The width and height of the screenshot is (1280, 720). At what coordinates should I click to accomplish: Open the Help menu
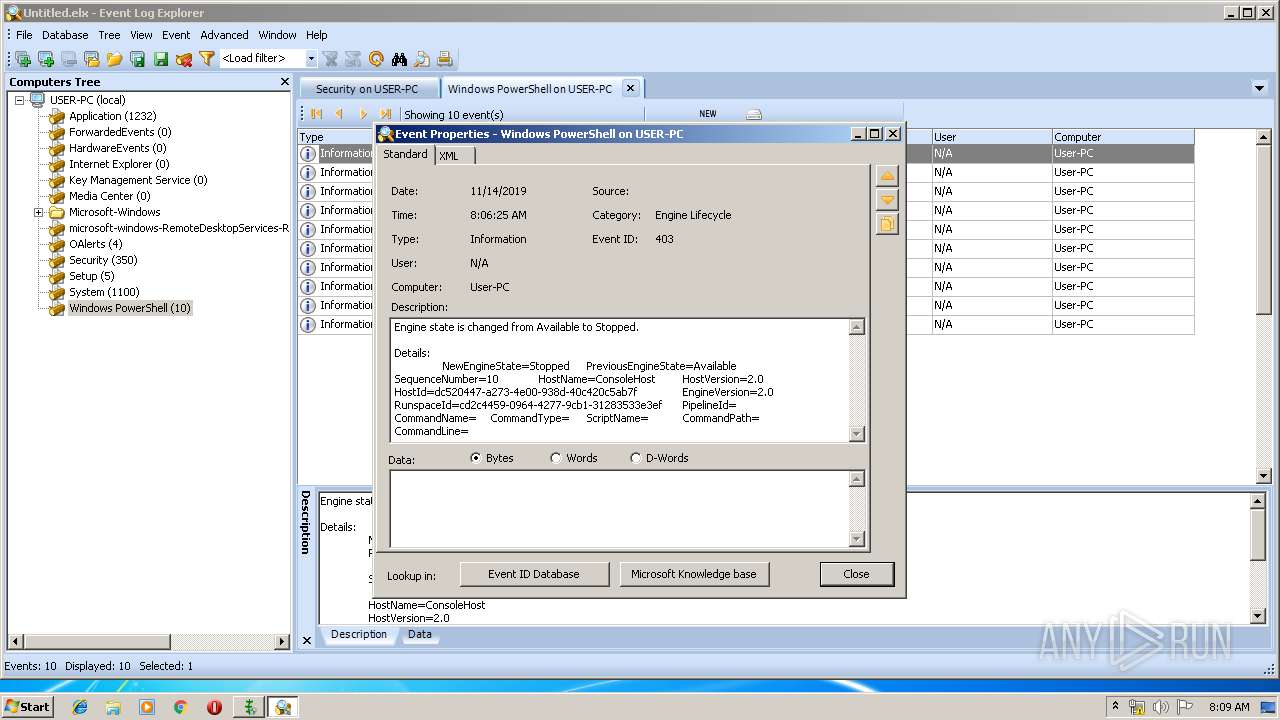[x=317, y=35]
